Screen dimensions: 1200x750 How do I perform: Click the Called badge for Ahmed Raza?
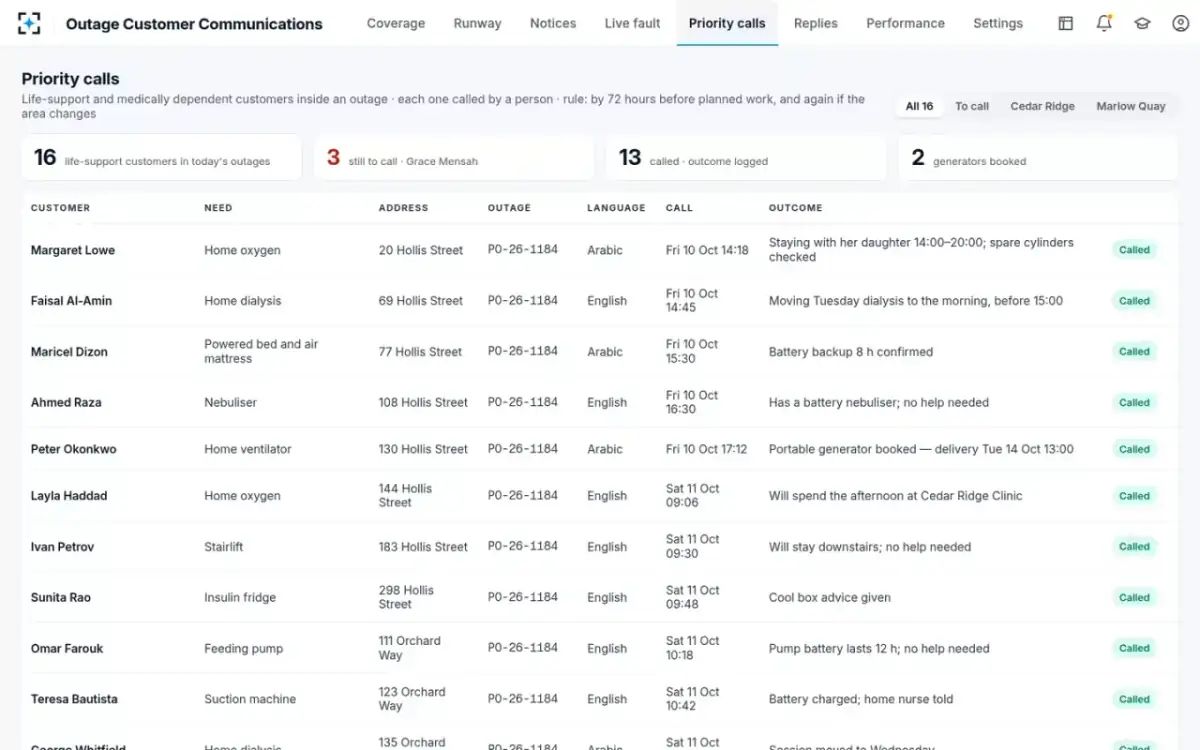tap(1134, 403)
